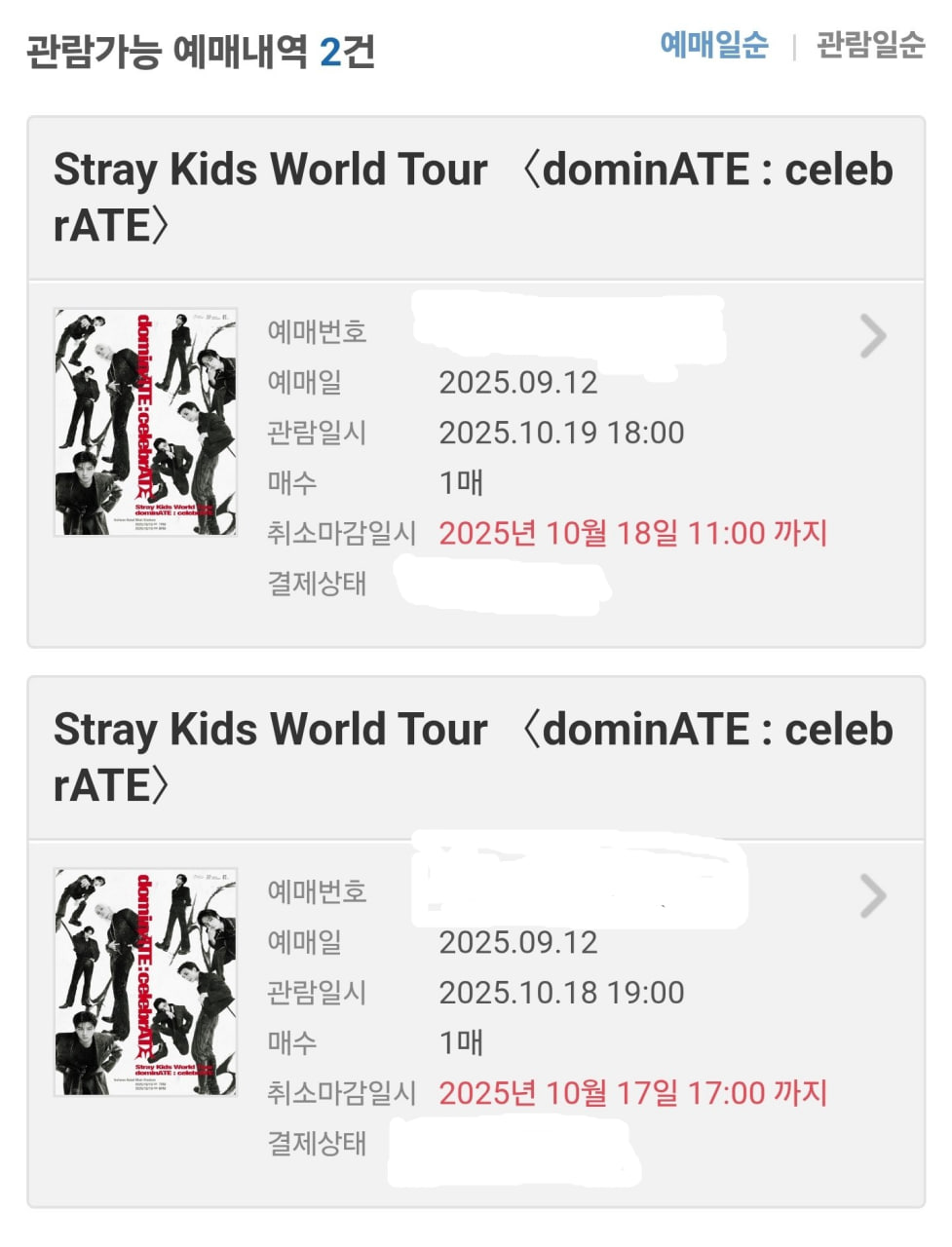Select show time 2025.10.19 18:00

[561, 433]
